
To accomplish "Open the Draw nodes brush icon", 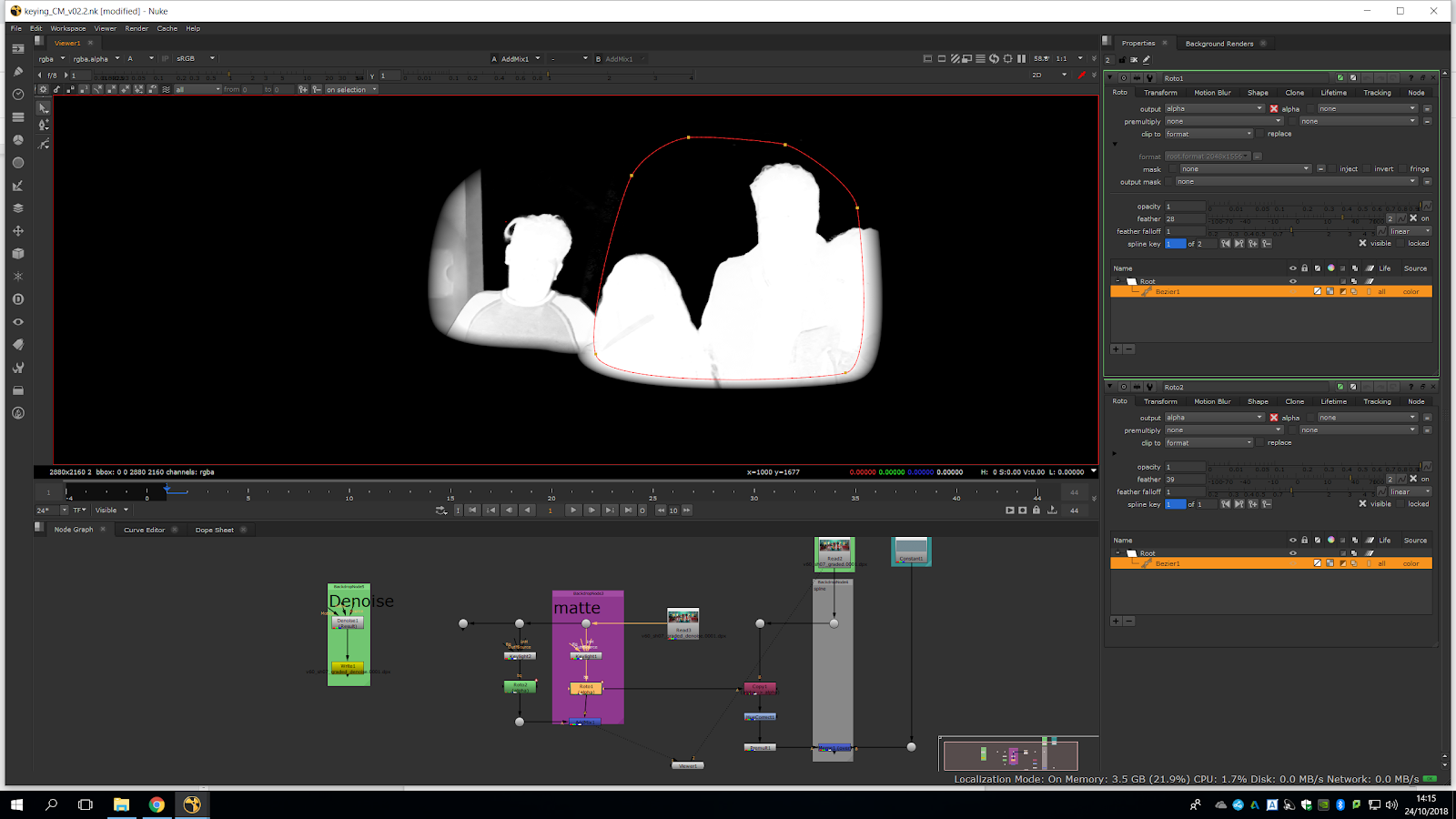I will (x=17, y=72).
